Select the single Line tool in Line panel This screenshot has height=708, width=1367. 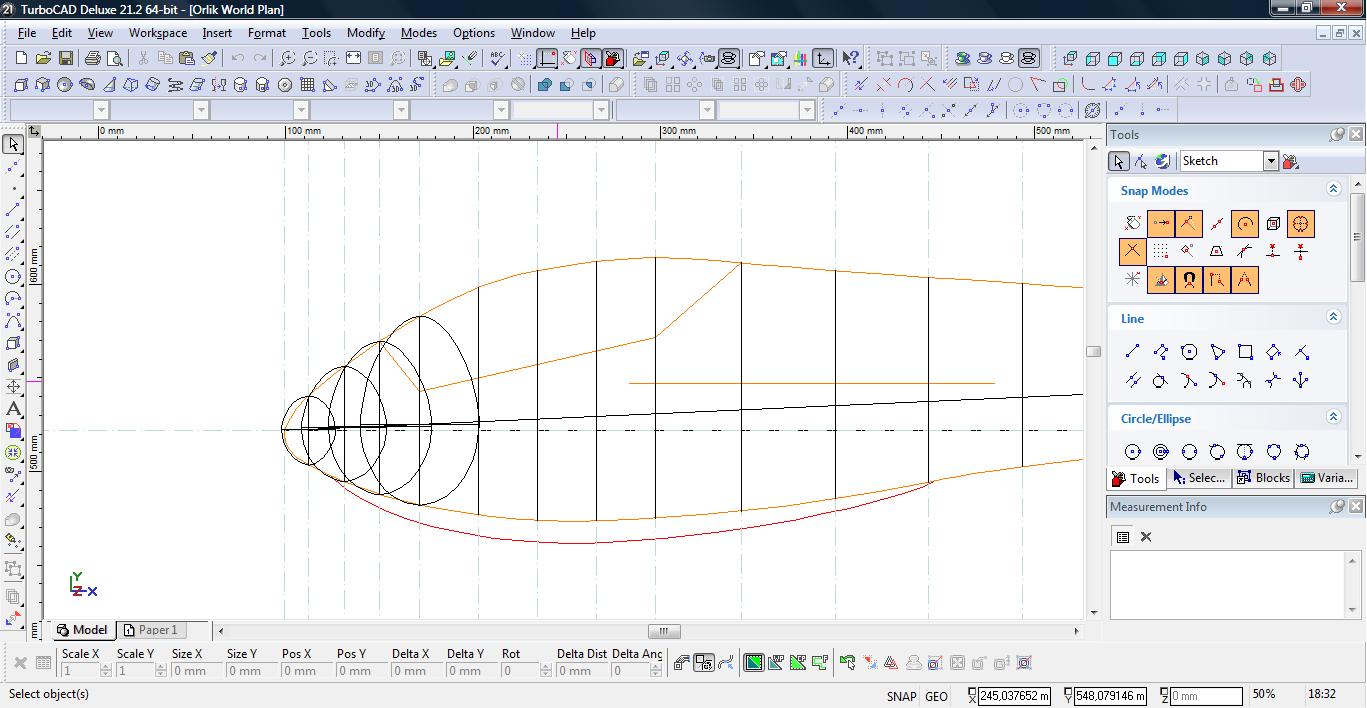click(1132, 352)
